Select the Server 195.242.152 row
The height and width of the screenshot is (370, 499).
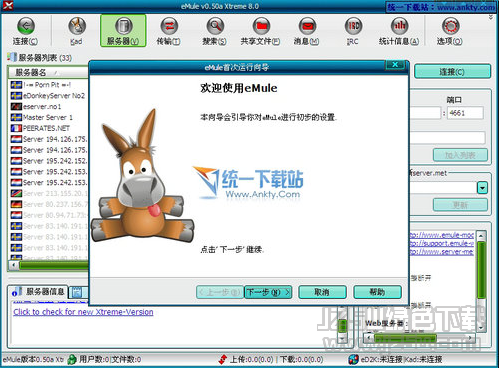click(x=48, y=161)
